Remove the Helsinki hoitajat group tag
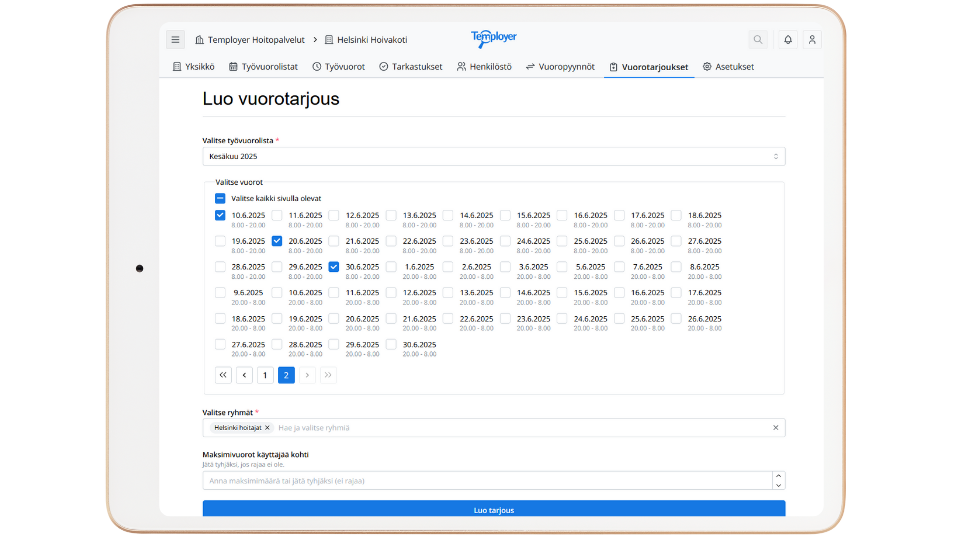Image resolution: width=960 pixels, height=540 pixels. coord(268,428)
